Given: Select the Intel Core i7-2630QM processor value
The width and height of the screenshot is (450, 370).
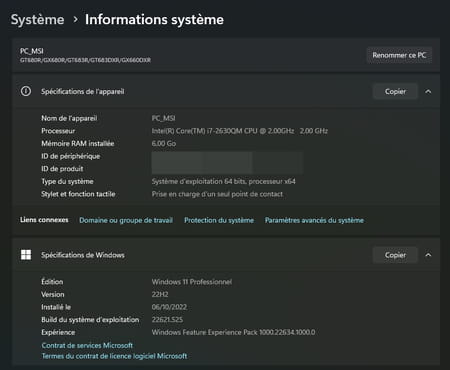Looking at the screenshot, I should (240, 131).
